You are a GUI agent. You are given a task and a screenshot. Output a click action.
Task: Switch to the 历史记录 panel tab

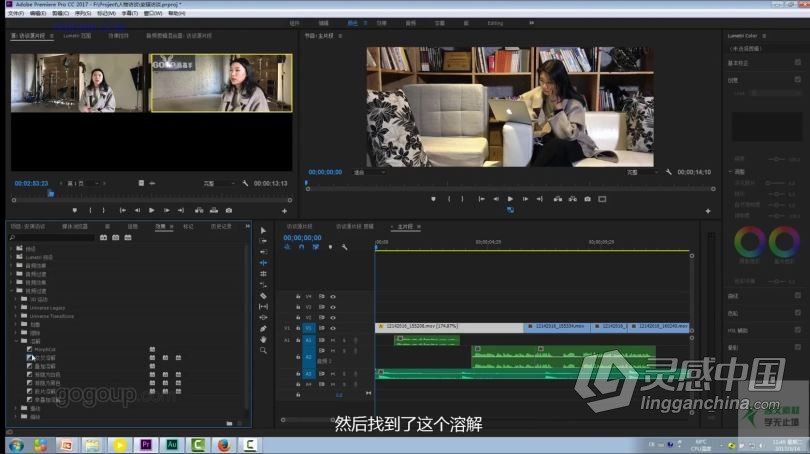(x=221, y=226)
